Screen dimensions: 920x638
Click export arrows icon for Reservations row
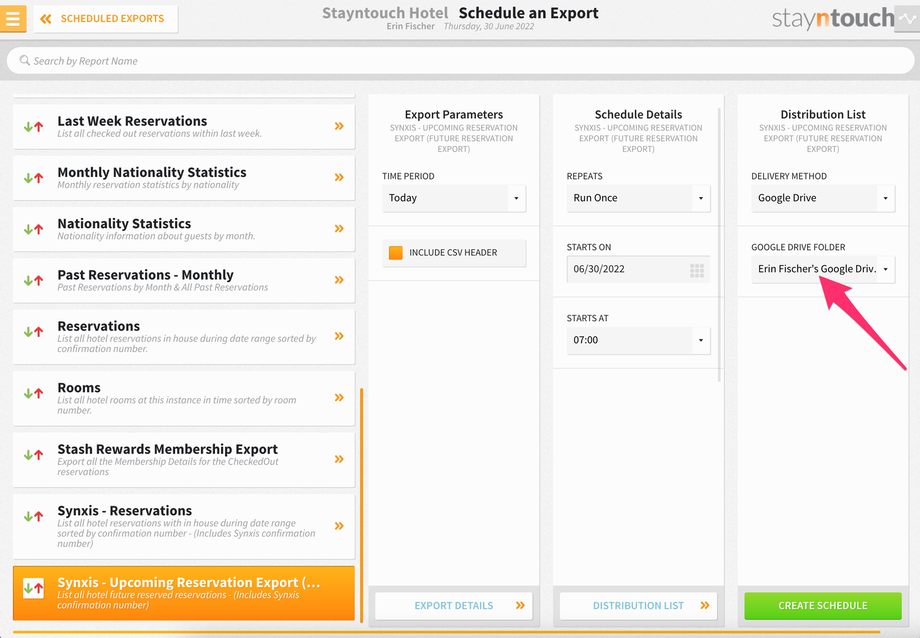33,332
